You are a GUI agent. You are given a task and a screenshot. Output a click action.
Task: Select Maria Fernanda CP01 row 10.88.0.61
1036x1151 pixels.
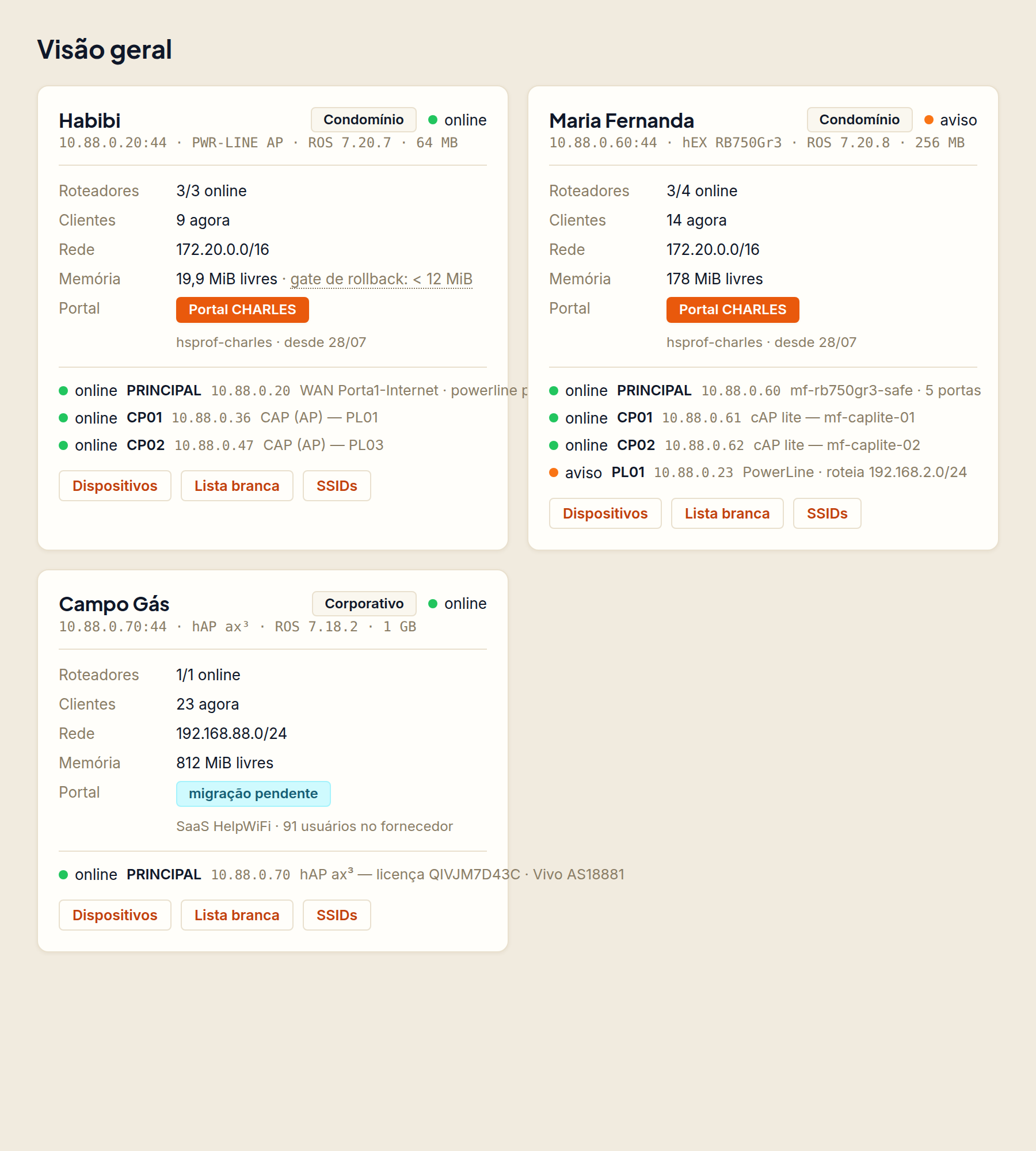click(x=763, y=418)
